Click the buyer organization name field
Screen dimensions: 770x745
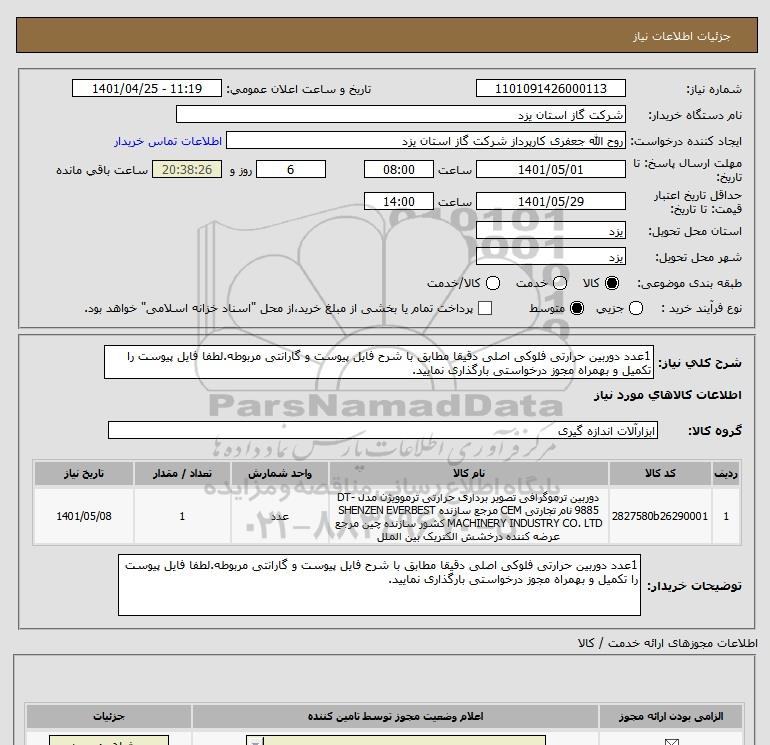coord(401,114)
